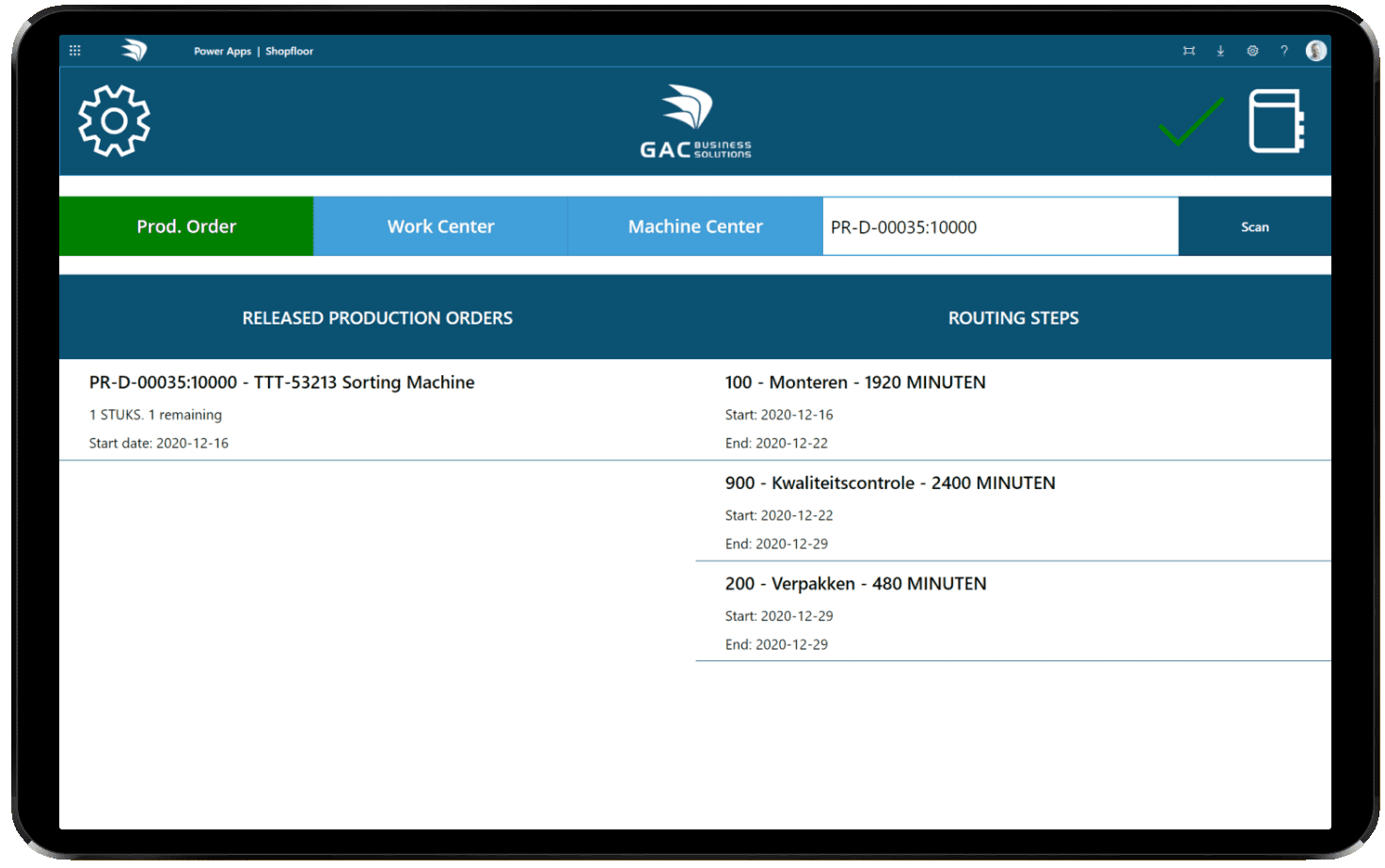Click the Power Apps link
This screenshot has height=868, width=1385.
tap(223, 52)
